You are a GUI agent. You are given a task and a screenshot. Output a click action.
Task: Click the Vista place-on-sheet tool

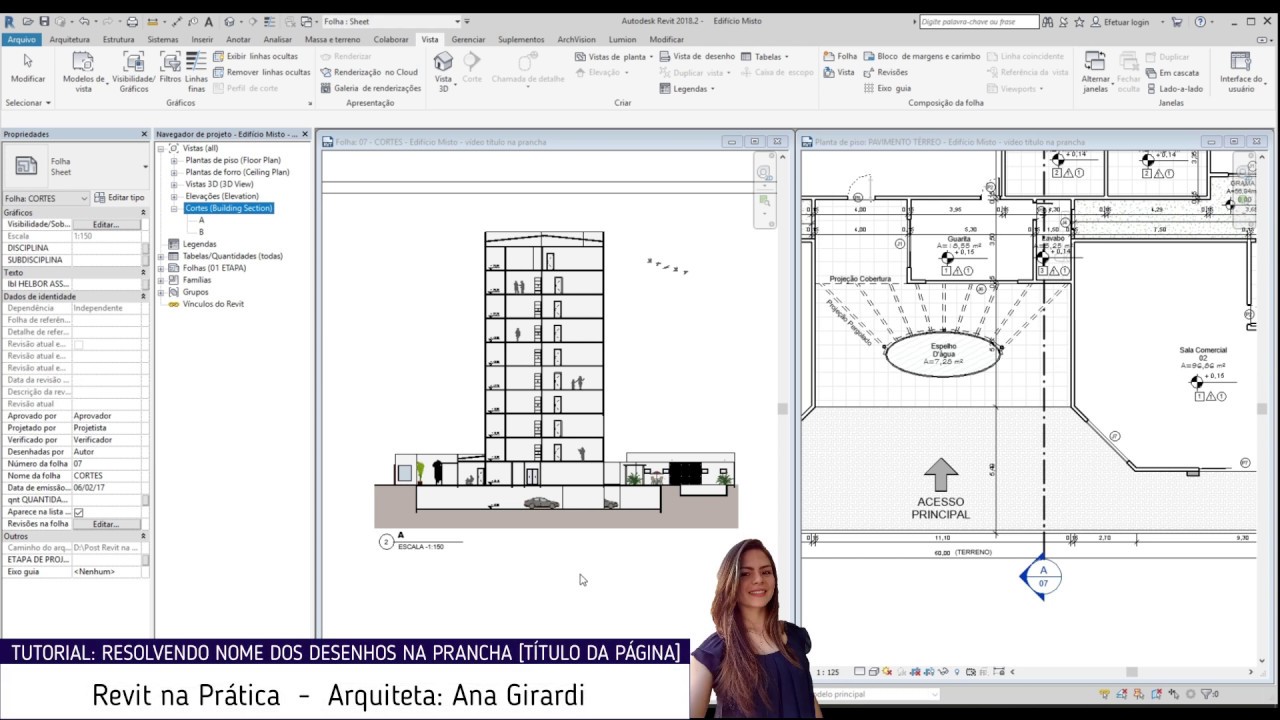(839, 72)
